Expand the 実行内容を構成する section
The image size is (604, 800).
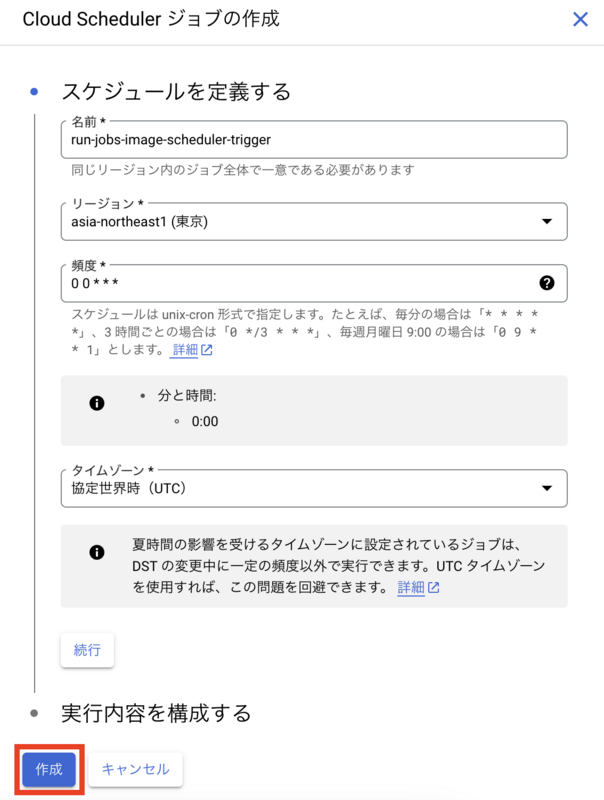pyautogui.click(x=155, y=713)
